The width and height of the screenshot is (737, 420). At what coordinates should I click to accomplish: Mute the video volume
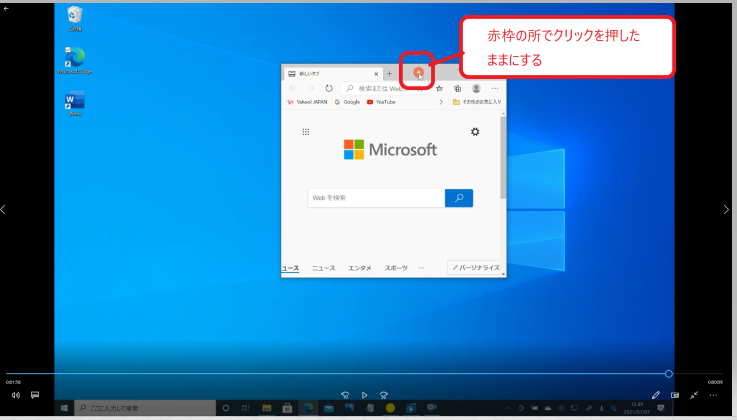(15, 395)
